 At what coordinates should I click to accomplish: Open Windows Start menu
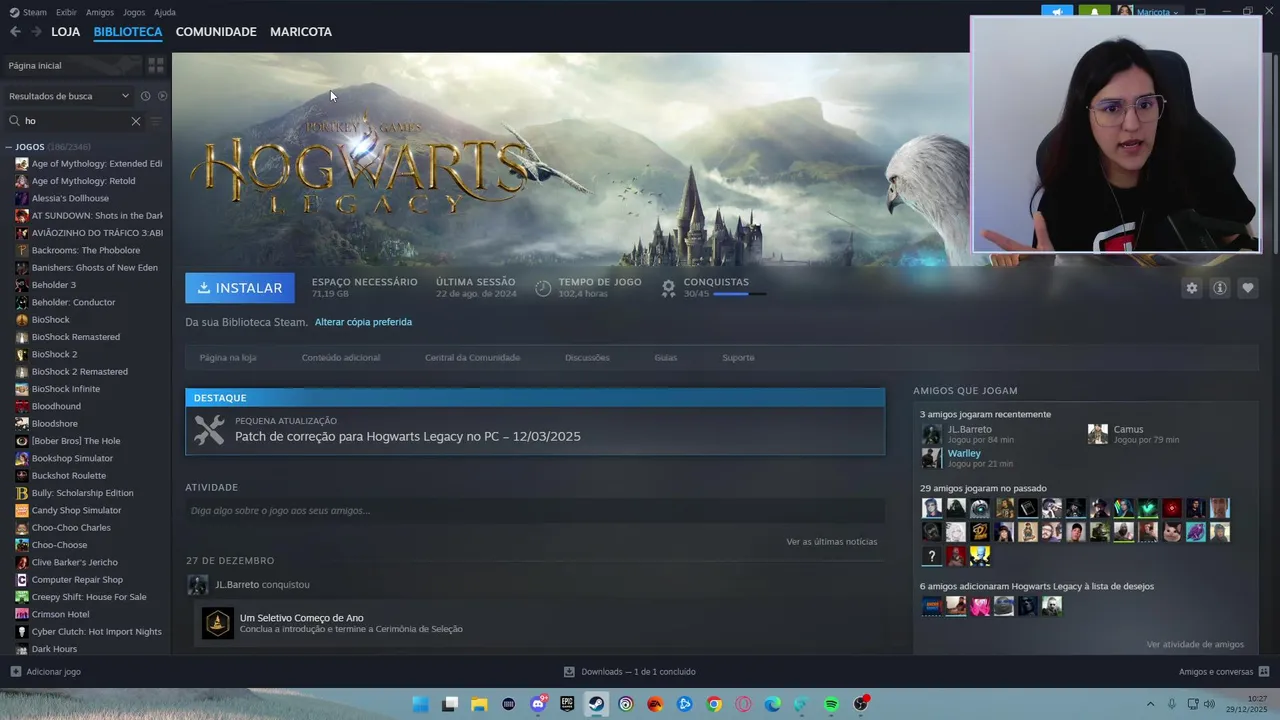[421, 704]
